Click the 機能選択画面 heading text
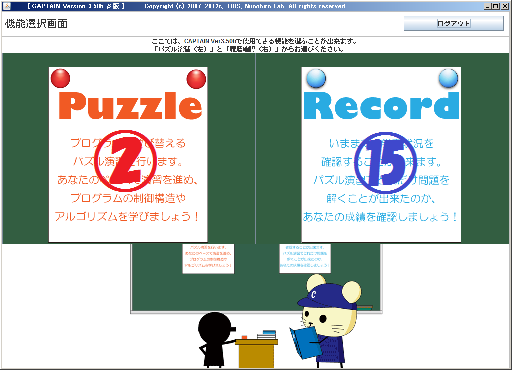The height and width of the screenshot is (370, 512). (x=36, y=23)
